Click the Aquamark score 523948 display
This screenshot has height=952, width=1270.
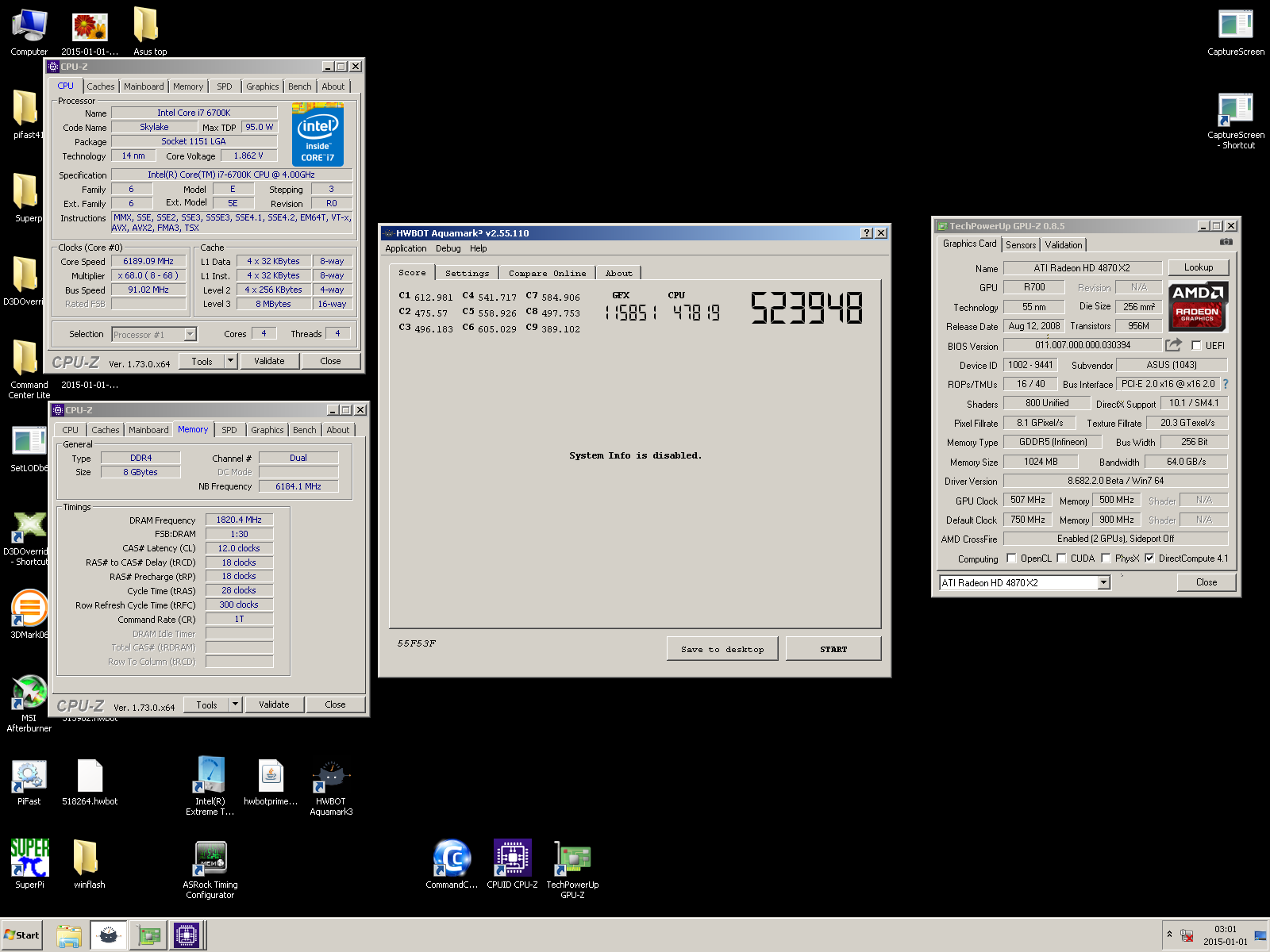[806, 308]
